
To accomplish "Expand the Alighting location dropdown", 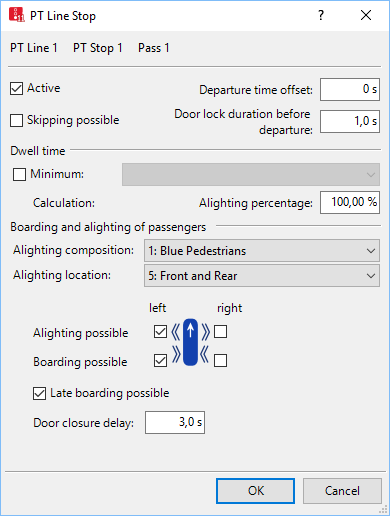I will point(262,275).
